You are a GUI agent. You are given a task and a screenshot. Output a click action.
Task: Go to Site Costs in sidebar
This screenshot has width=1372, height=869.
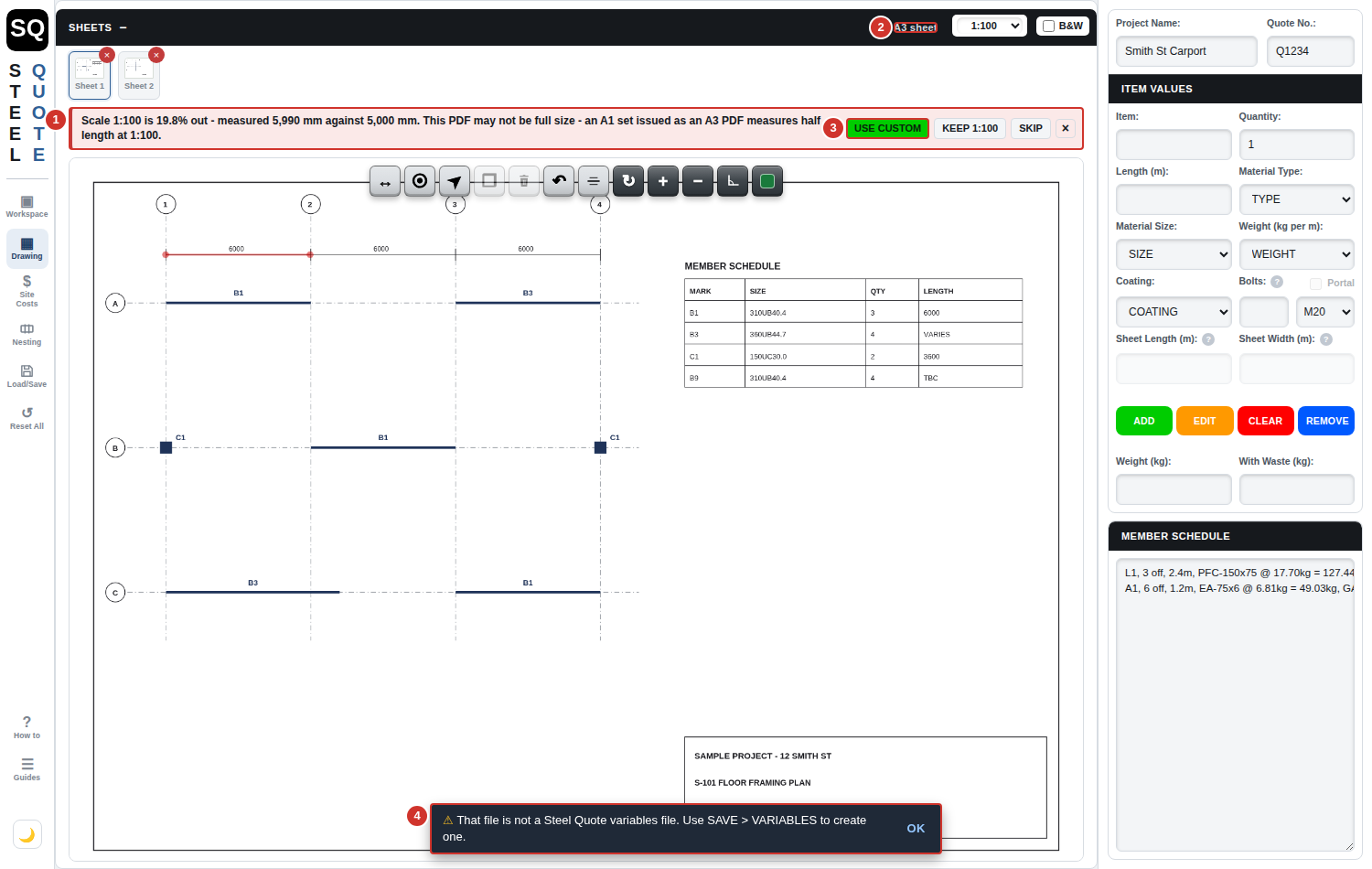(27, 291)
